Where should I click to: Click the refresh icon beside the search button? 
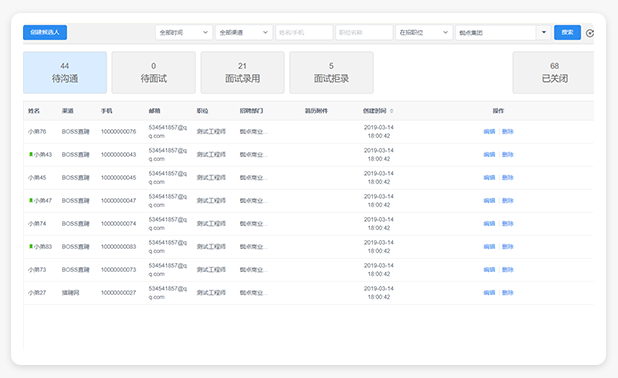pos(590,33)
